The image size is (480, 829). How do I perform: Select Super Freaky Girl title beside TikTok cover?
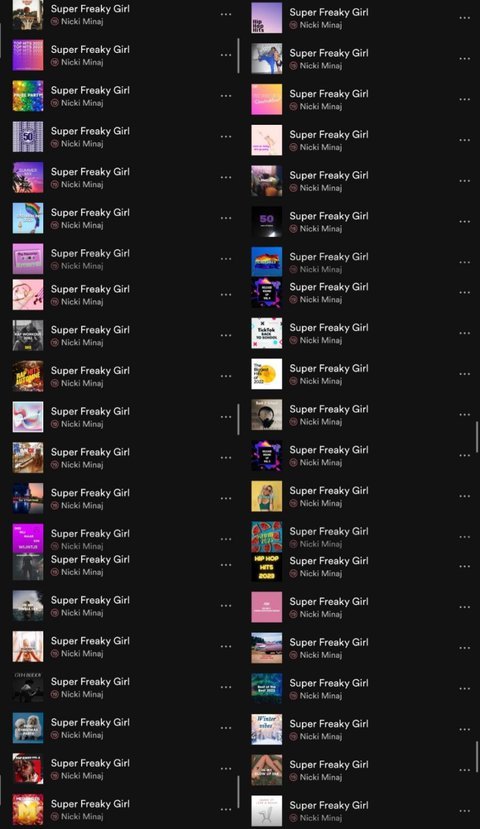(329, 328)
